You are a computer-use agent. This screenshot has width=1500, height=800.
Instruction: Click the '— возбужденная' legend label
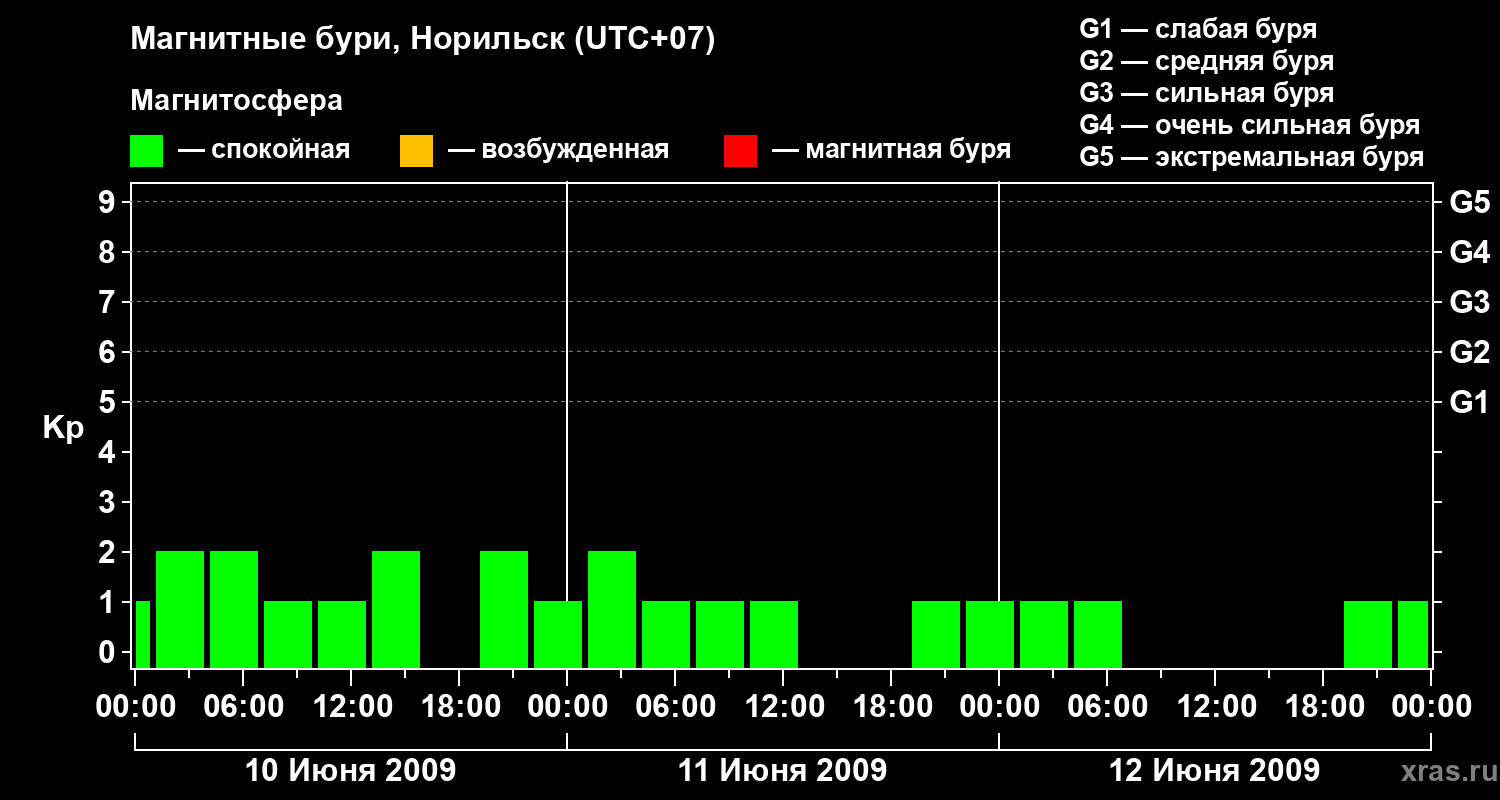click(x=558, y=151)
